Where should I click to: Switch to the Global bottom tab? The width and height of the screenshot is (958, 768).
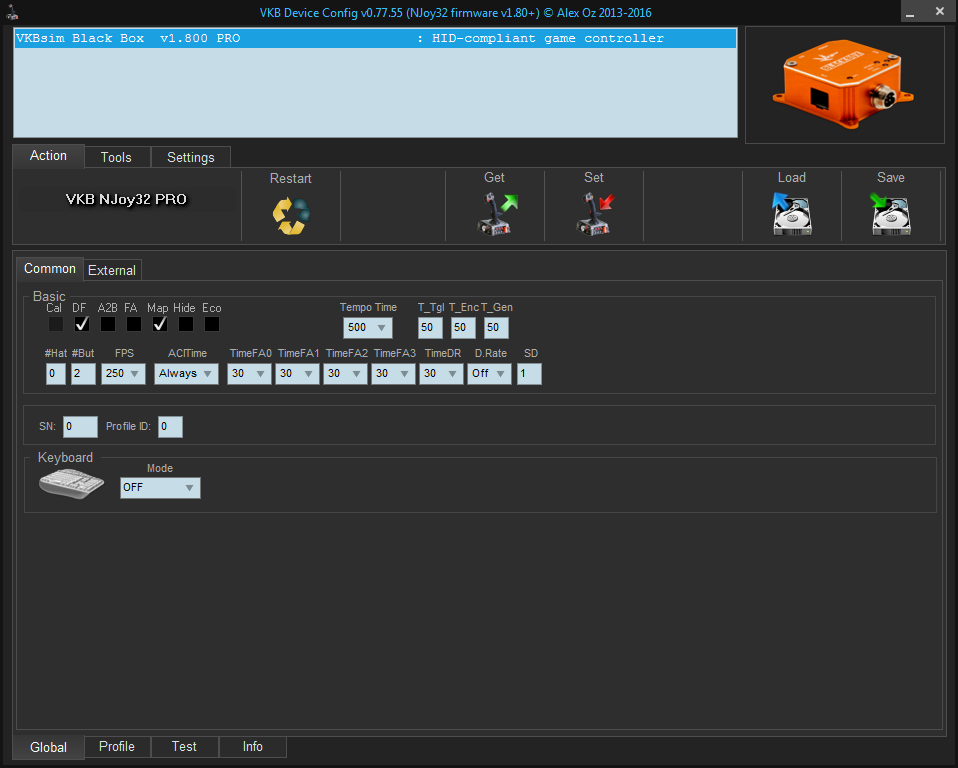click(x=48, y=747)
